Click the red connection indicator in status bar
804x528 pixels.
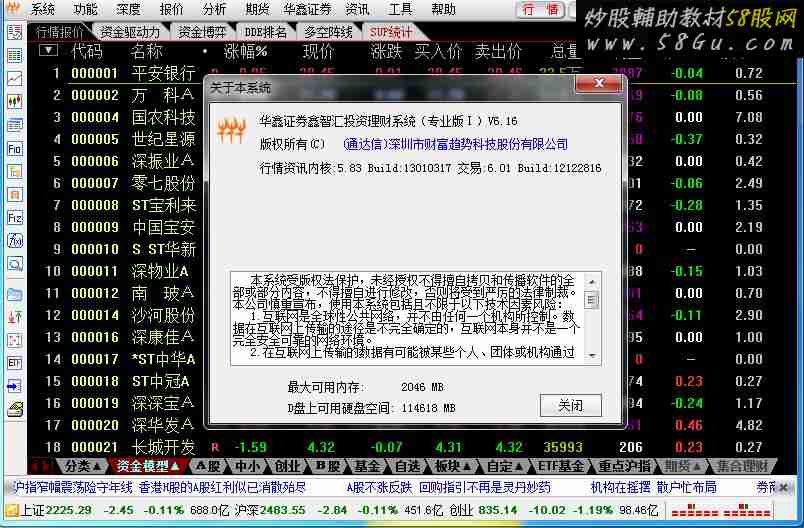pos(721,511)
